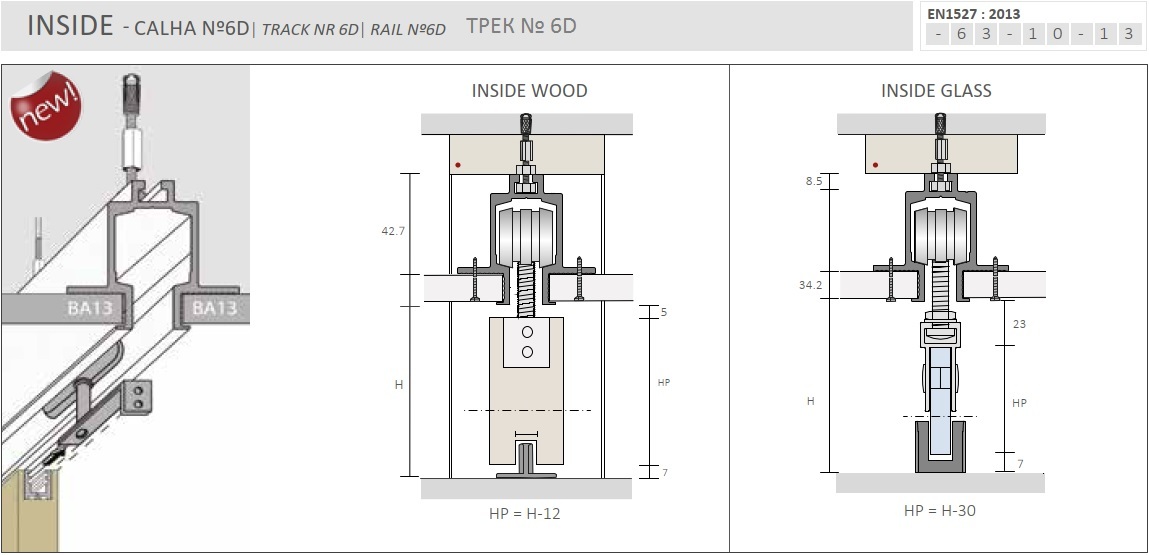Click the 5 dimension label in wood diagram
This screenshot has height=555, width=1149.
coord(664,312)
